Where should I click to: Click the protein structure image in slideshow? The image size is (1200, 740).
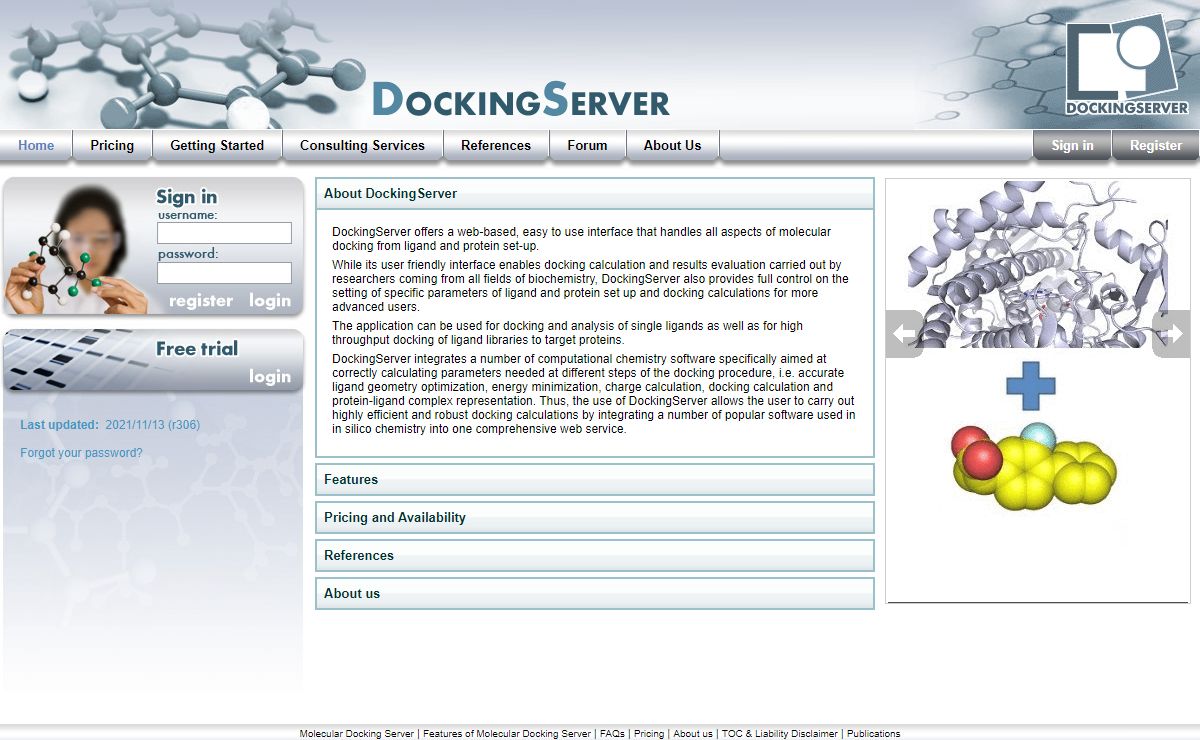(x=1036, y=265)
